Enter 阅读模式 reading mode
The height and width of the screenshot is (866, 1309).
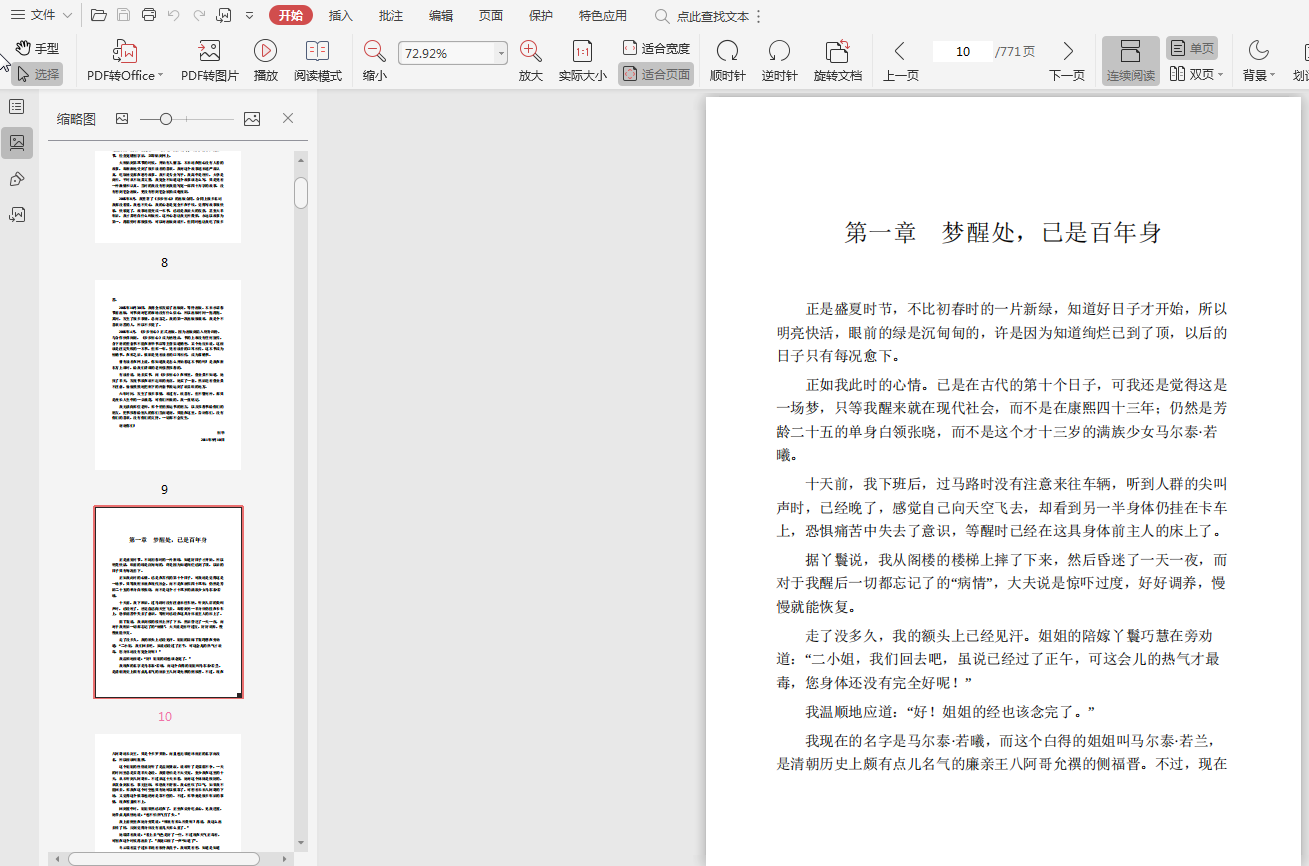pos(318,61)
